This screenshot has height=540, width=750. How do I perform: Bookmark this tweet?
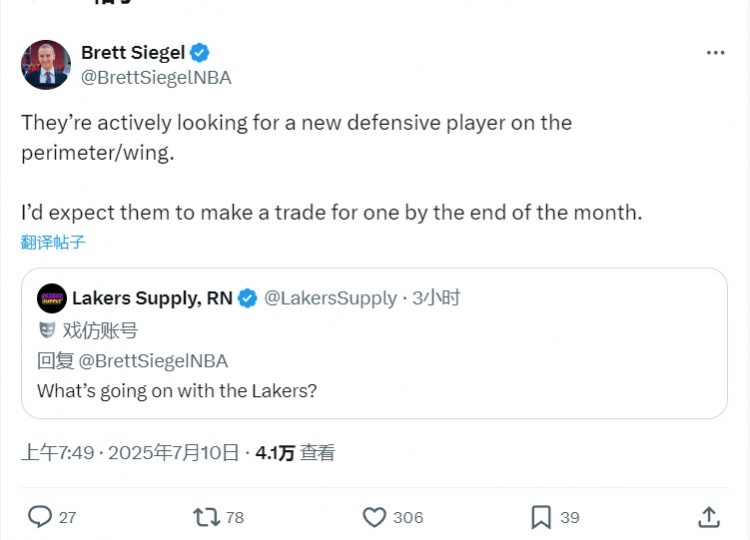click(541, 517)
